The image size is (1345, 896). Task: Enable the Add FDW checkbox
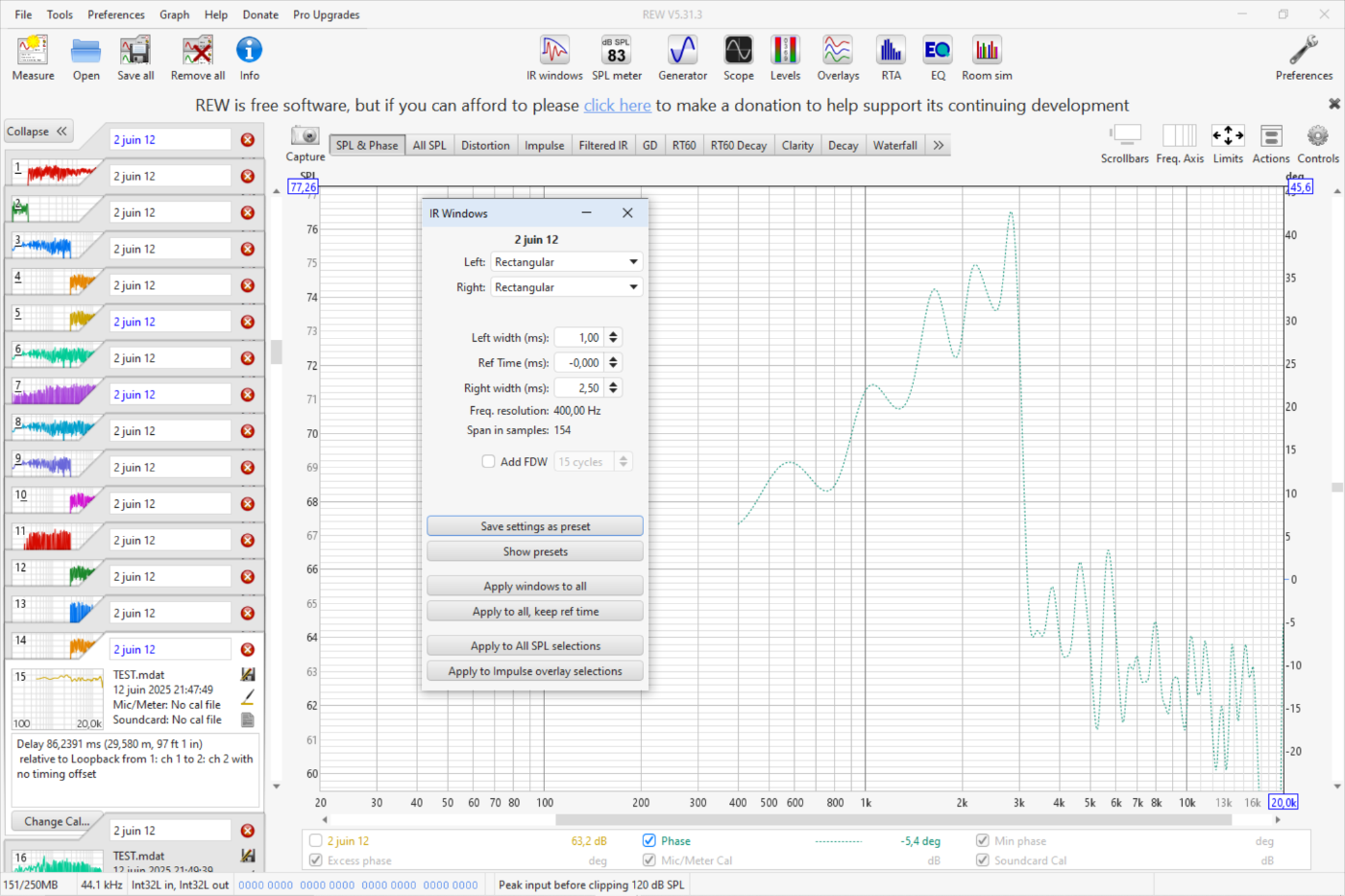click(489, 462)
